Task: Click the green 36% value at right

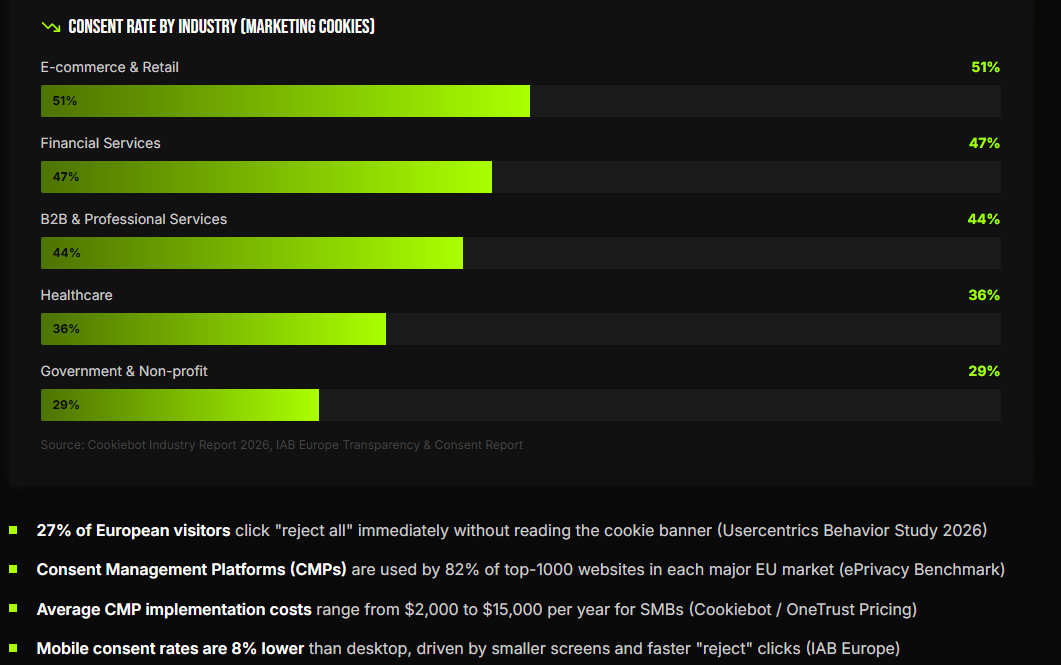Action: (x=984, y=295)
